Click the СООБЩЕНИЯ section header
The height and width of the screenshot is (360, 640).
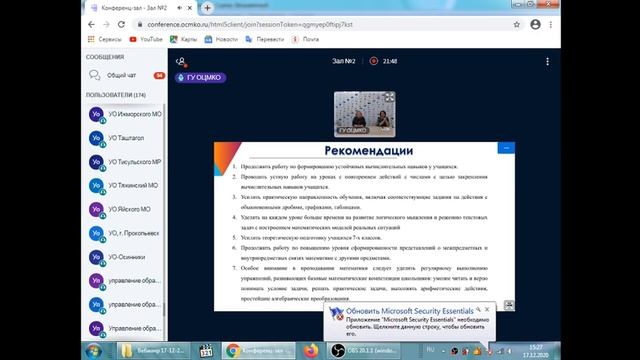(105, 57)
